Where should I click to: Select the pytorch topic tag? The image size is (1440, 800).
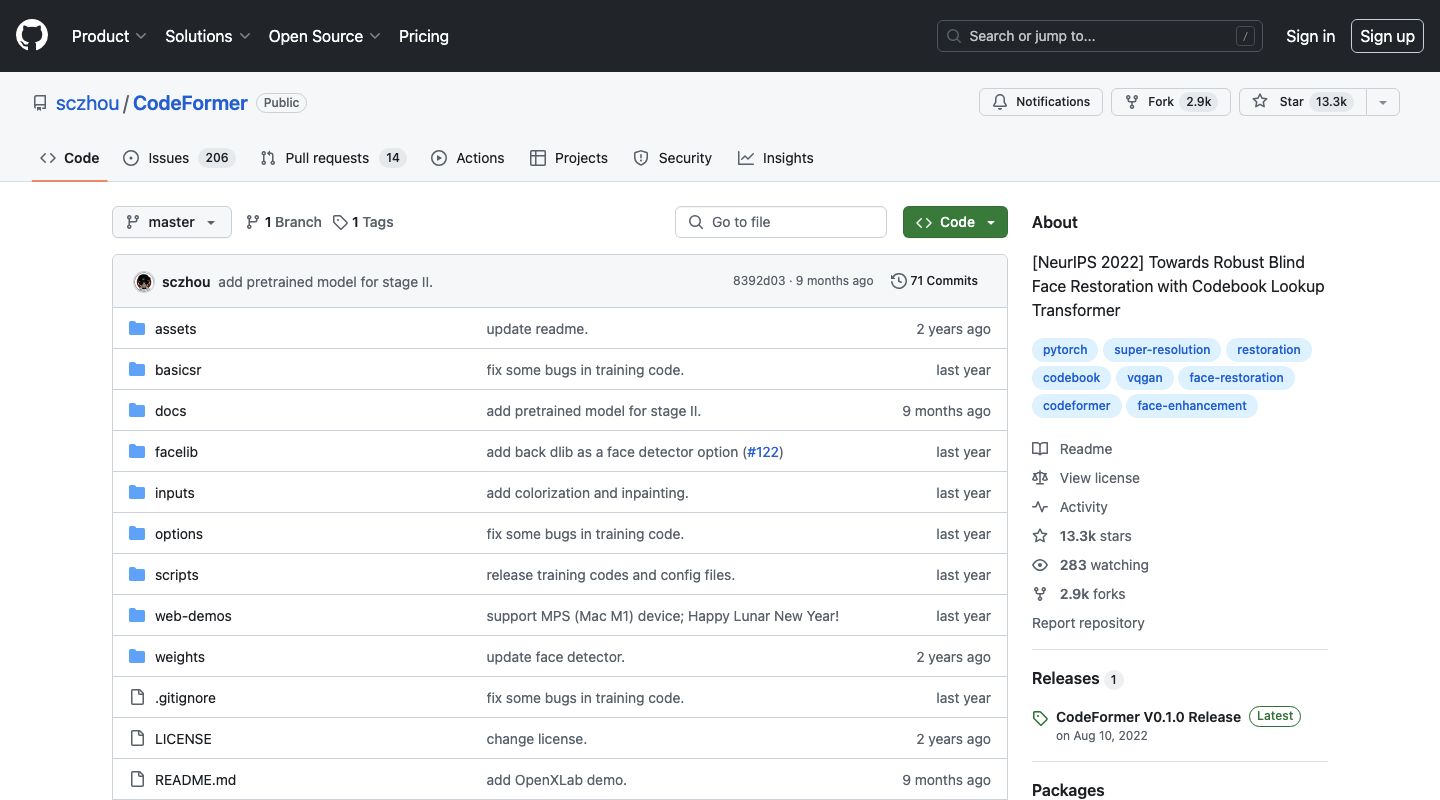point(1065,350)
